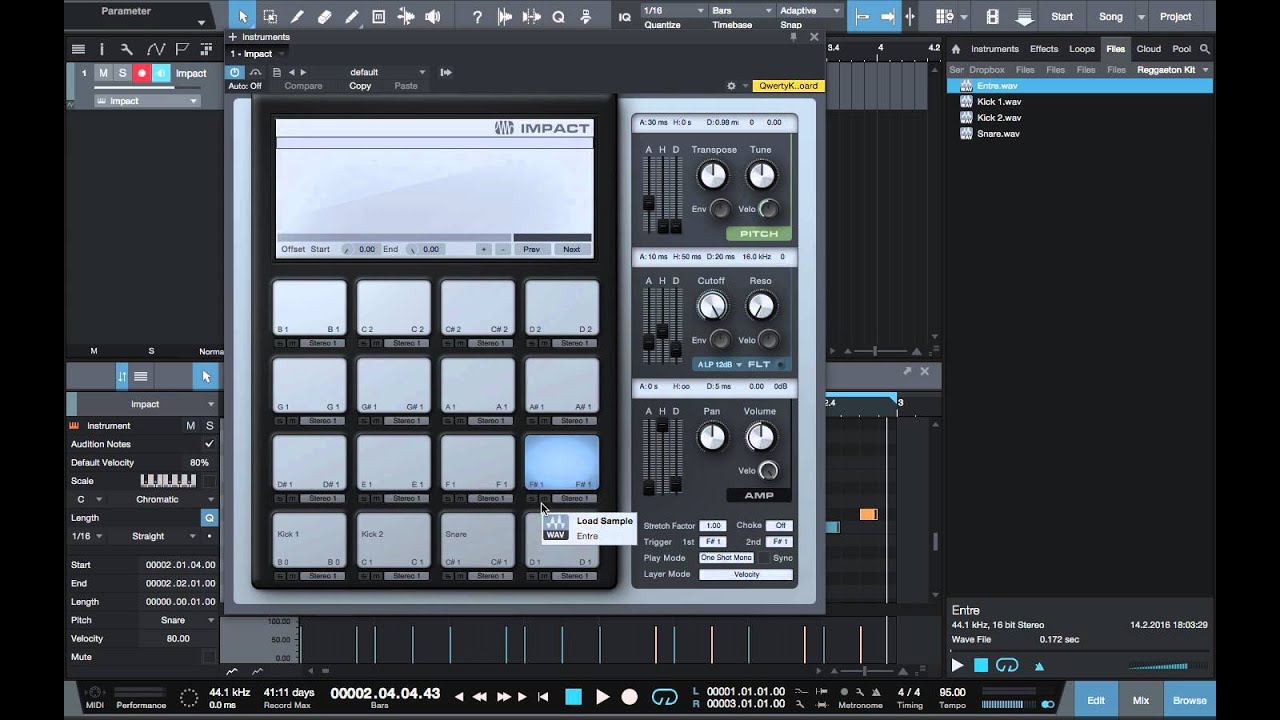Adjust the Volume knob in AMP section

pyautogui.click(x=760, y=437)
